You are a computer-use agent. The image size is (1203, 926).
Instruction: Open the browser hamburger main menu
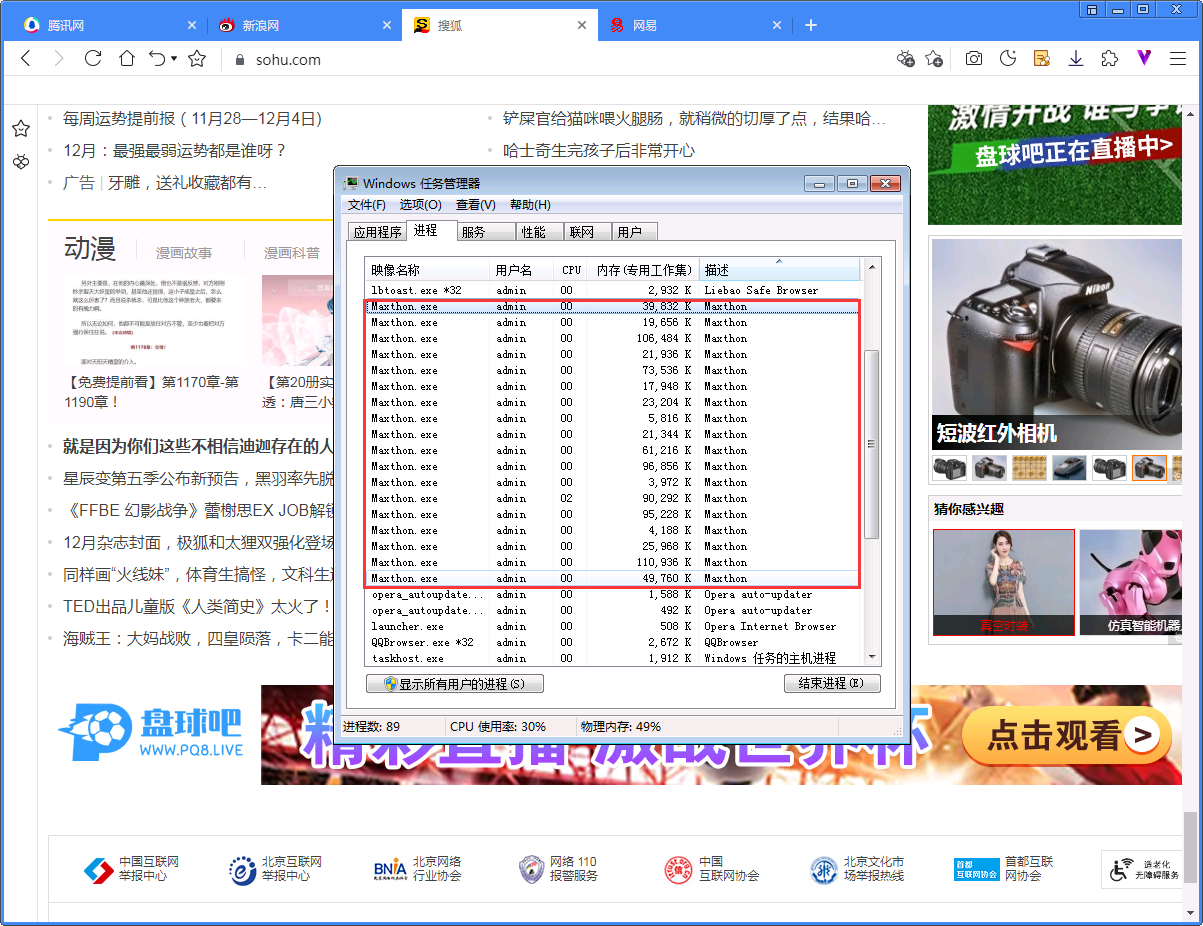pyautogui.click(x=1178, y=59)
